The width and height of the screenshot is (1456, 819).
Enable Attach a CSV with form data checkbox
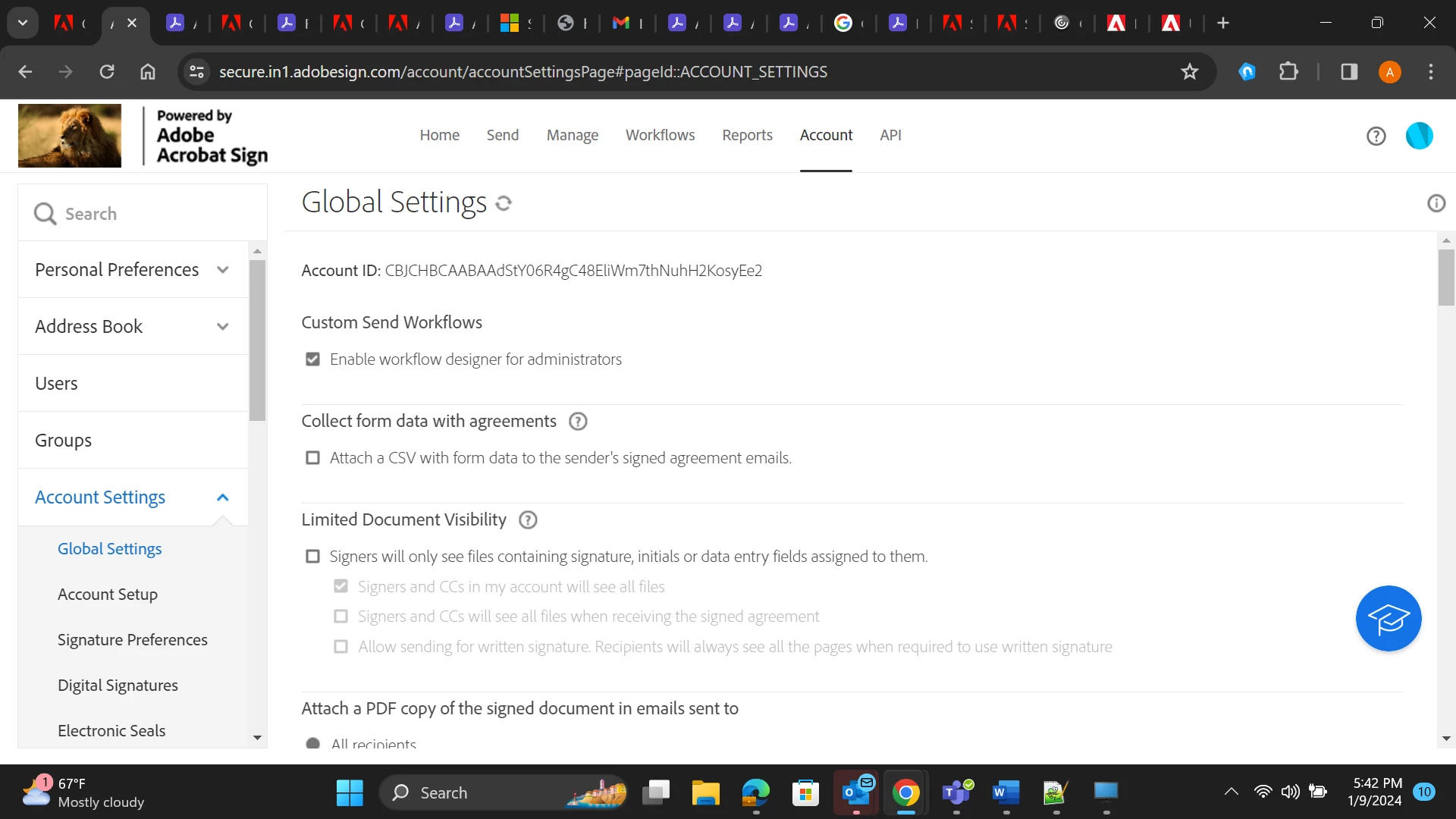(312, 458)
